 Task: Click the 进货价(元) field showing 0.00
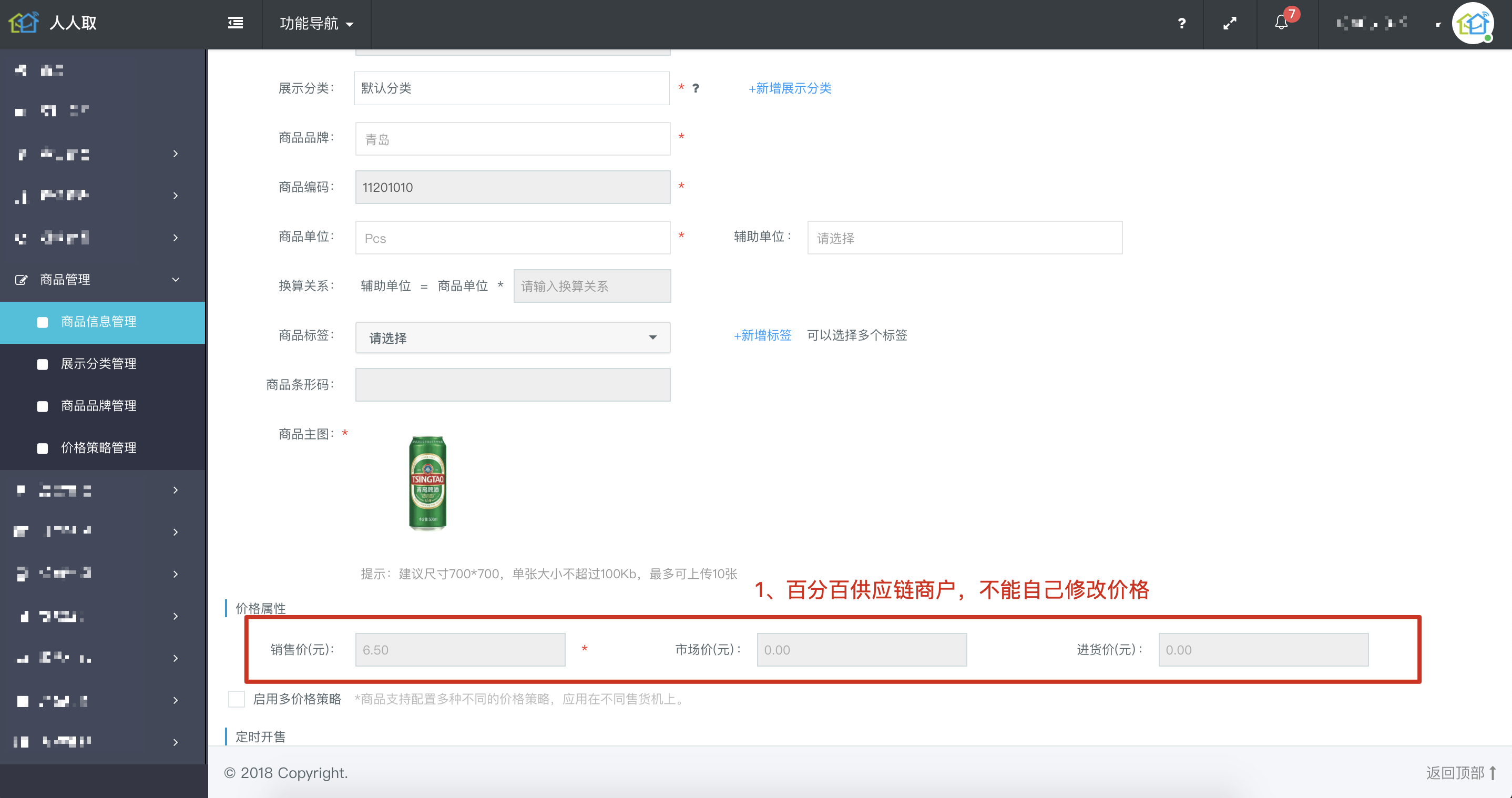[1263, 650]
